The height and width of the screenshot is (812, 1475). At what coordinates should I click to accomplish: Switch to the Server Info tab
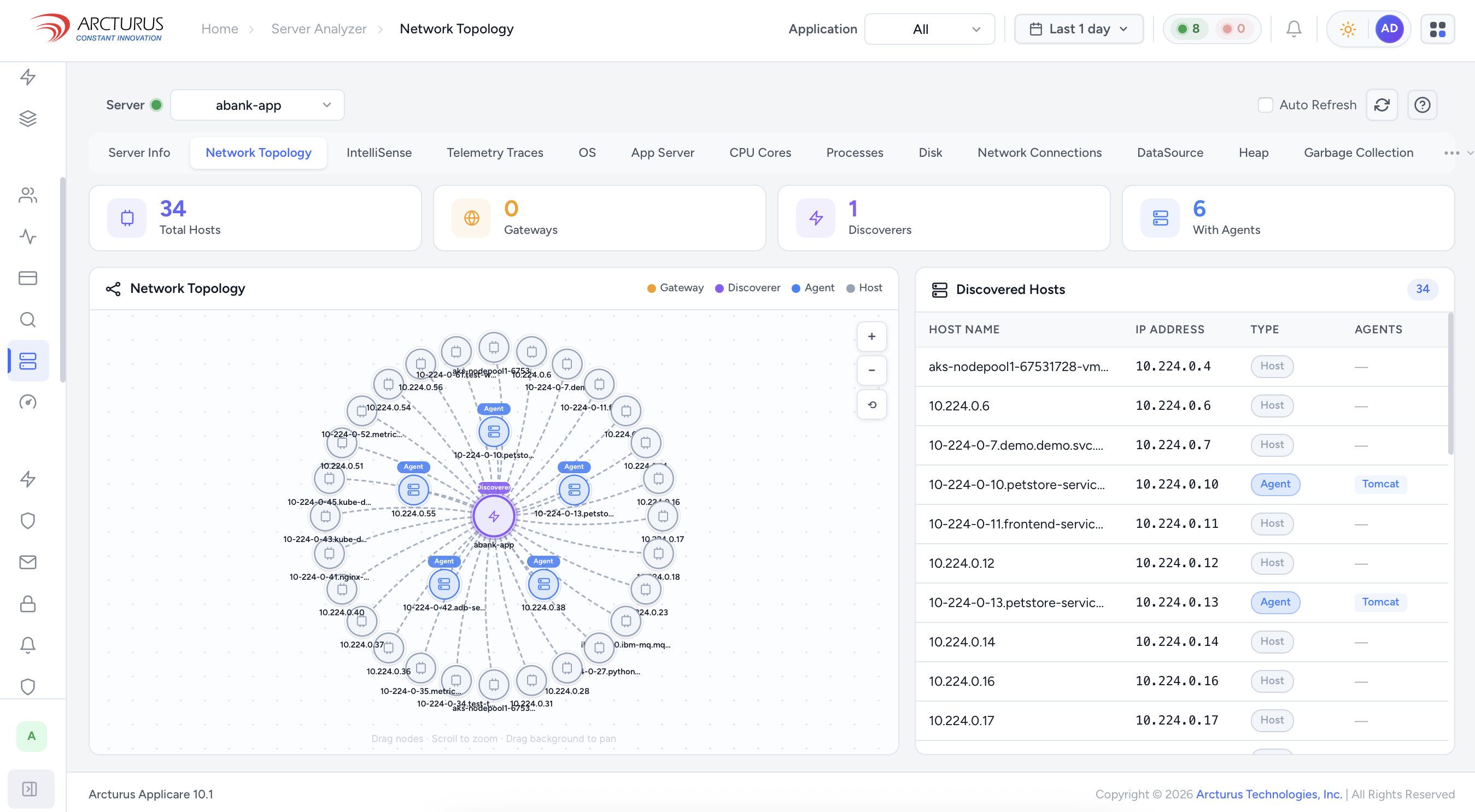pyautogui.click(x=139, y=153)
